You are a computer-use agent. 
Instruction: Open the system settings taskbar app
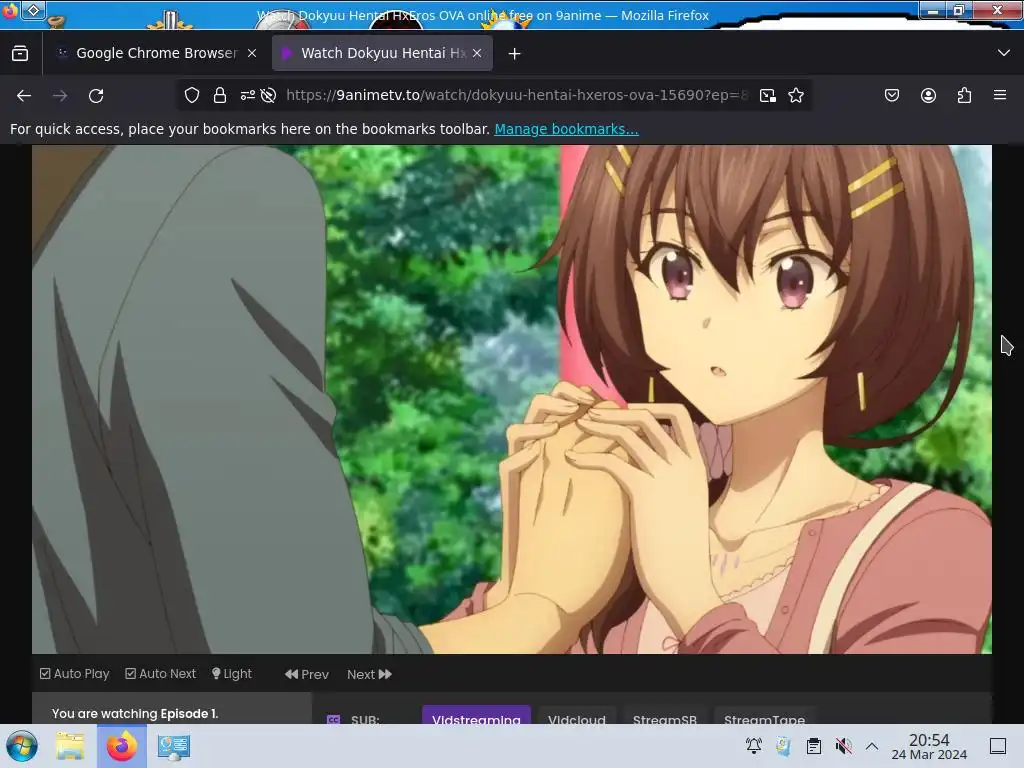(x=174, y=746)
